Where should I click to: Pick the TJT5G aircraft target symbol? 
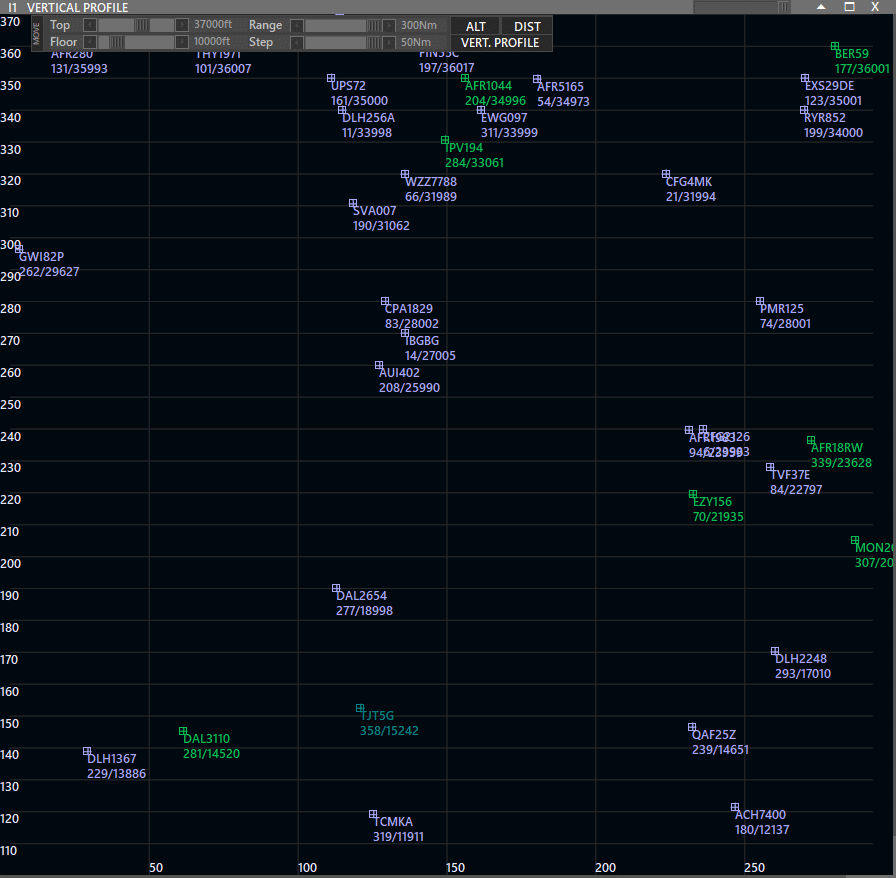coord(360,708)
